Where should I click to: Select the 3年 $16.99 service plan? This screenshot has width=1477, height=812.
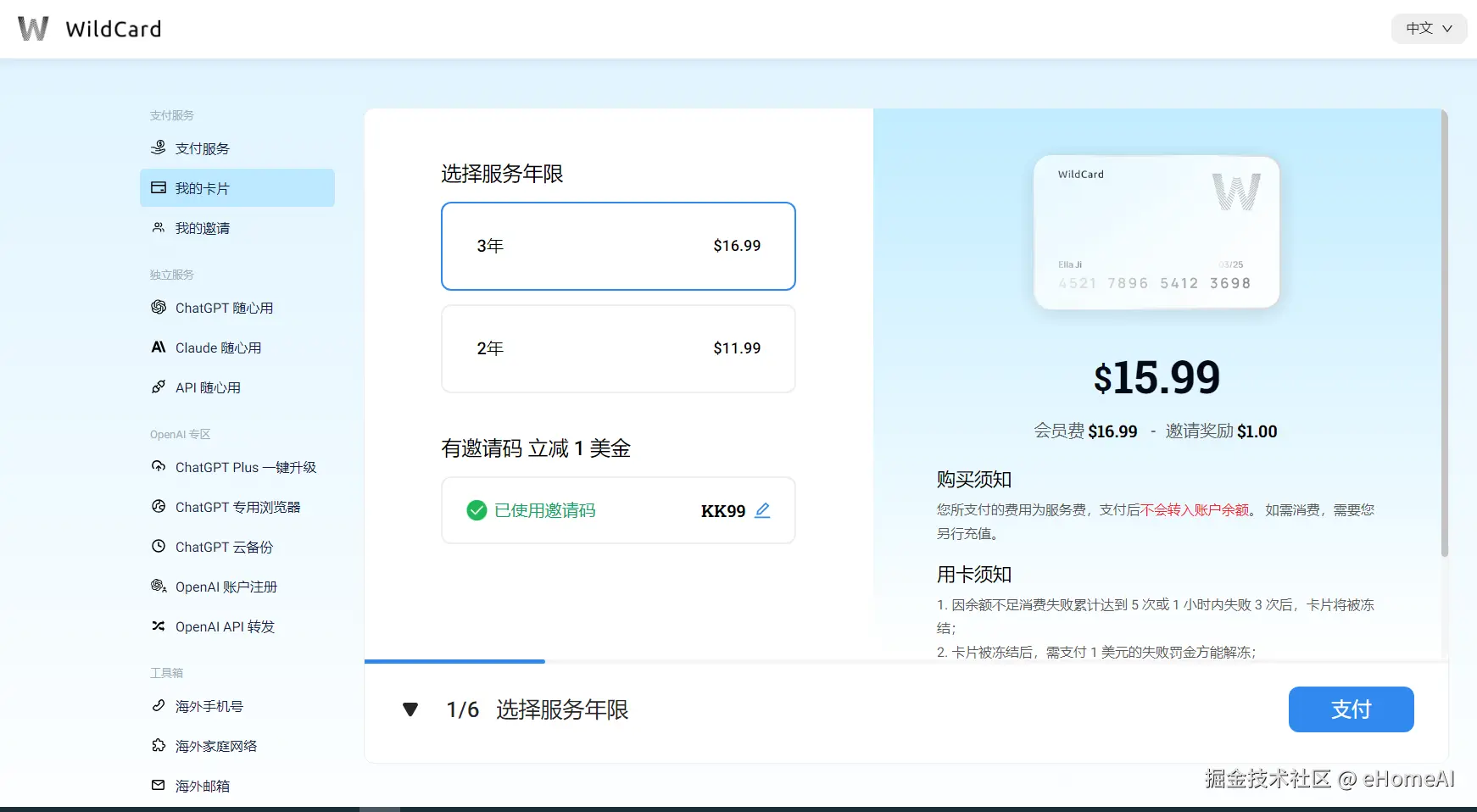click(618, 246)
